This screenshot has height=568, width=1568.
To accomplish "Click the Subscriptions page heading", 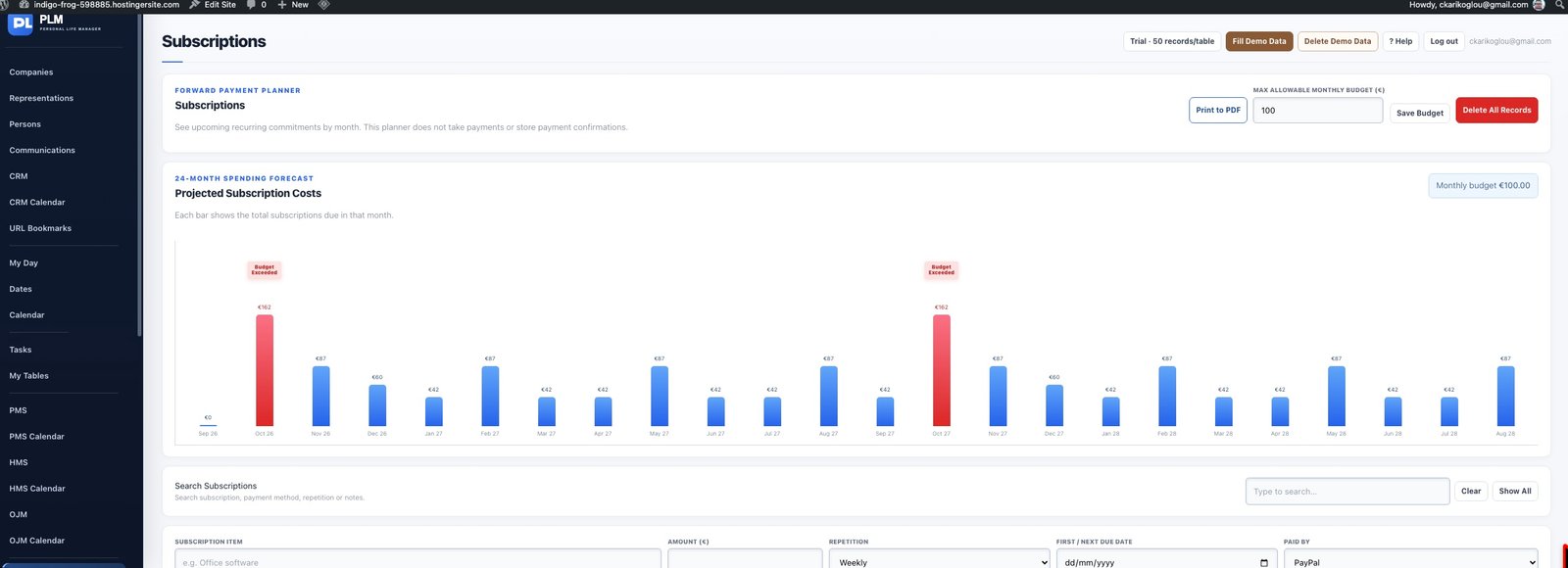I will click(x=214, y=41).
